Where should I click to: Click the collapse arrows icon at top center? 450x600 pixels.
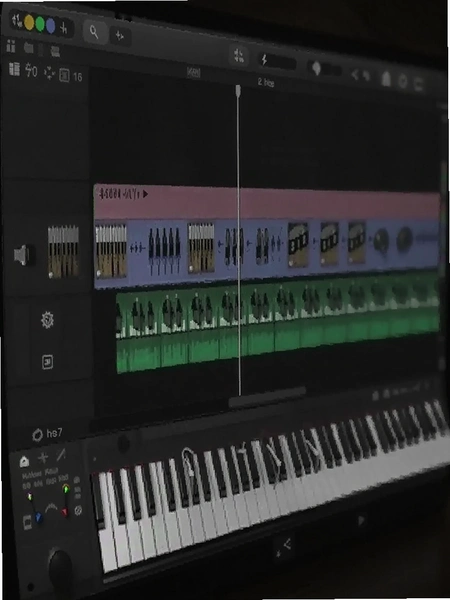point(238,55)
